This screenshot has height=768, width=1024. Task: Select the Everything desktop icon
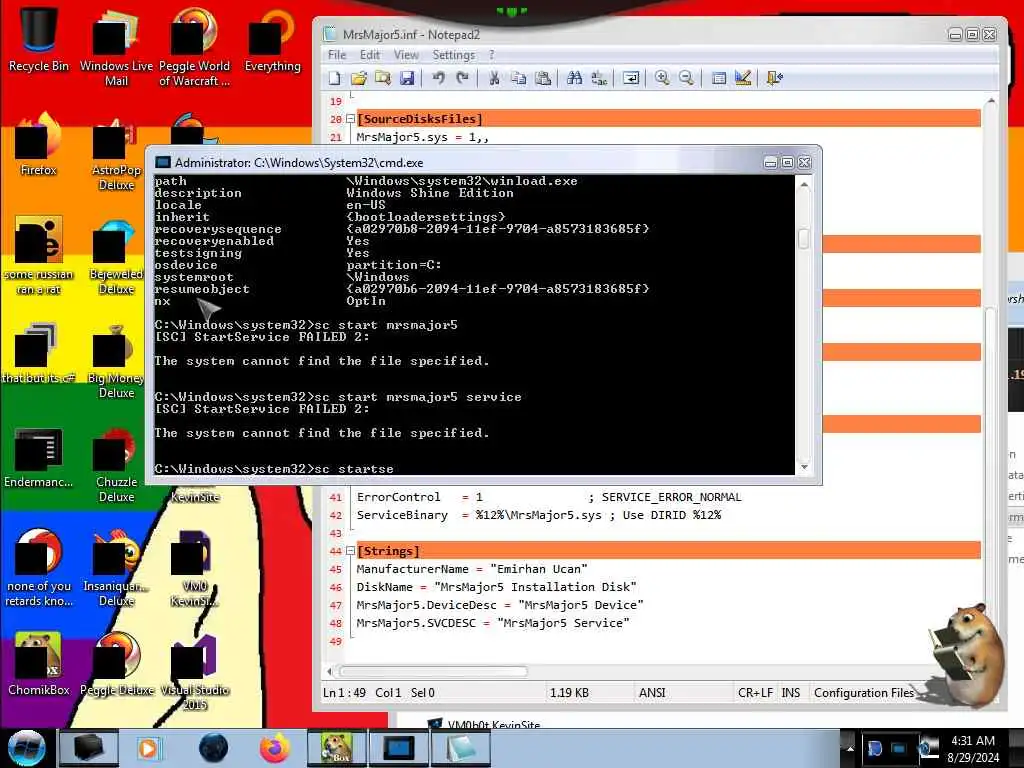pyautogui.click(x=272, y=39)
